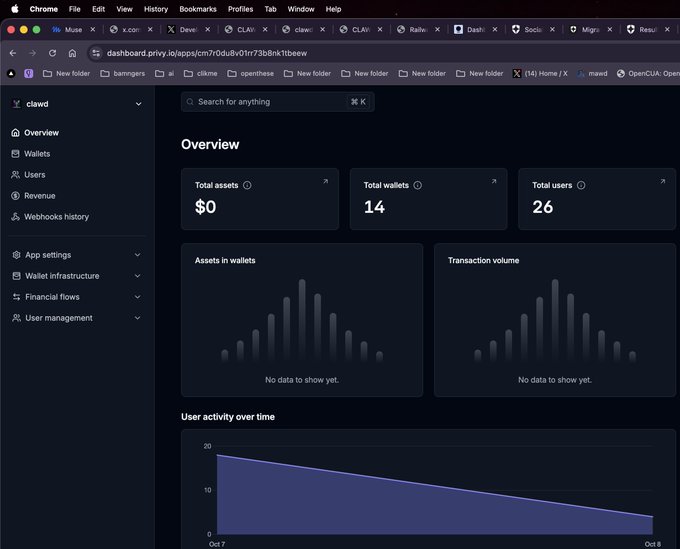The height and width of the screenshot is (549, 680).
Task: Open the Help menu
Action: click(x=333, y=9)
